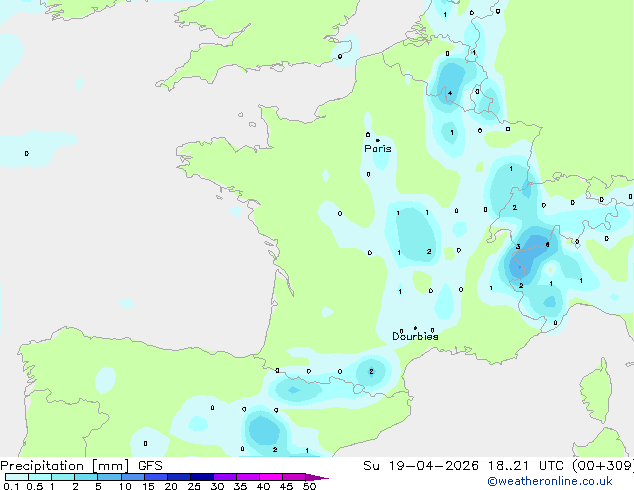Click legend scale label '15'
The height and width of the screenshot is (490, 634).
click(x=148, y=486)
